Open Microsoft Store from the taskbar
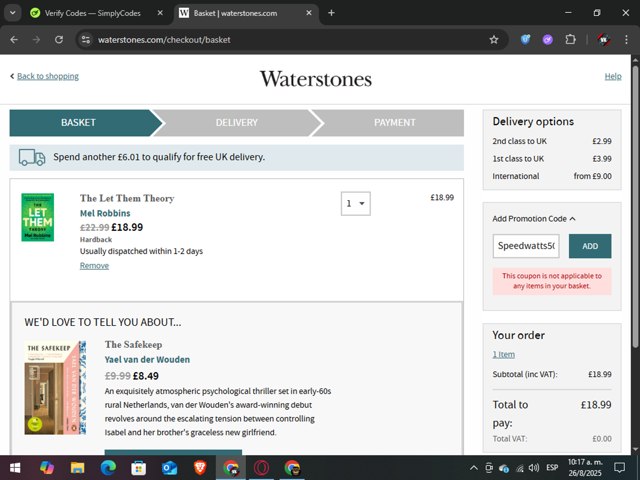640x480 pixels. click(139, 467)
